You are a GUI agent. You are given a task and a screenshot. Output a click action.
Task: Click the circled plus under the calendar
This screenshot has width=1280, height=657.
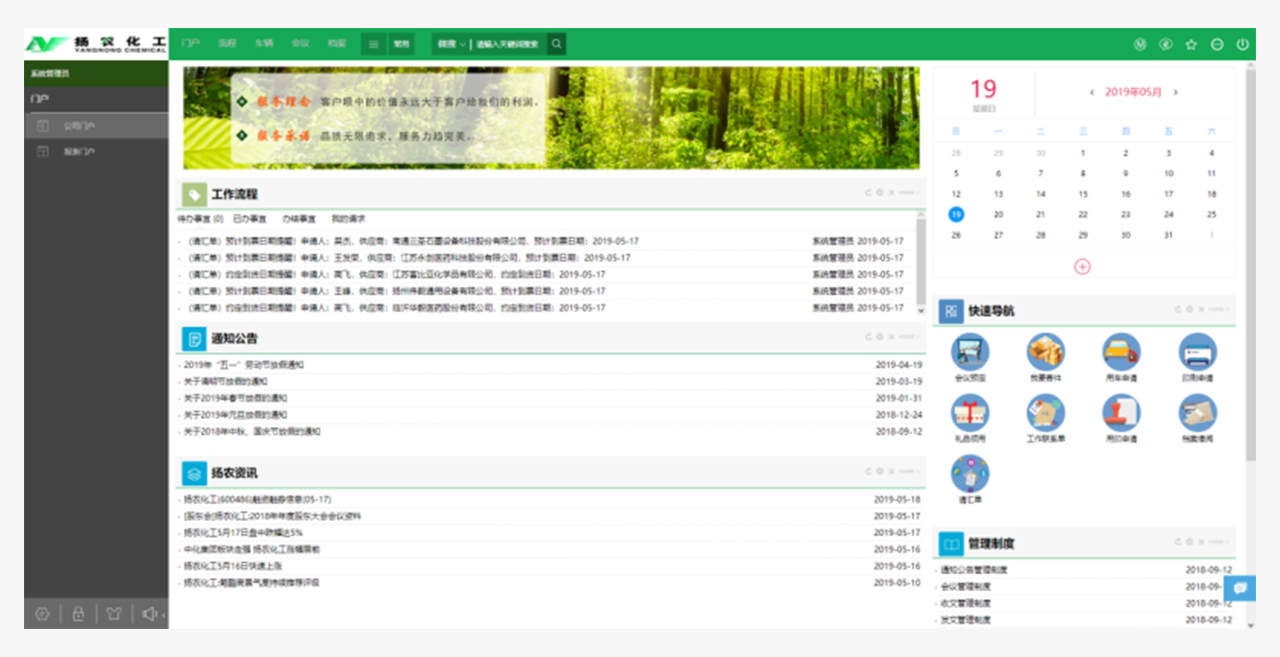pyautogui.click(x=1082, y=267)
